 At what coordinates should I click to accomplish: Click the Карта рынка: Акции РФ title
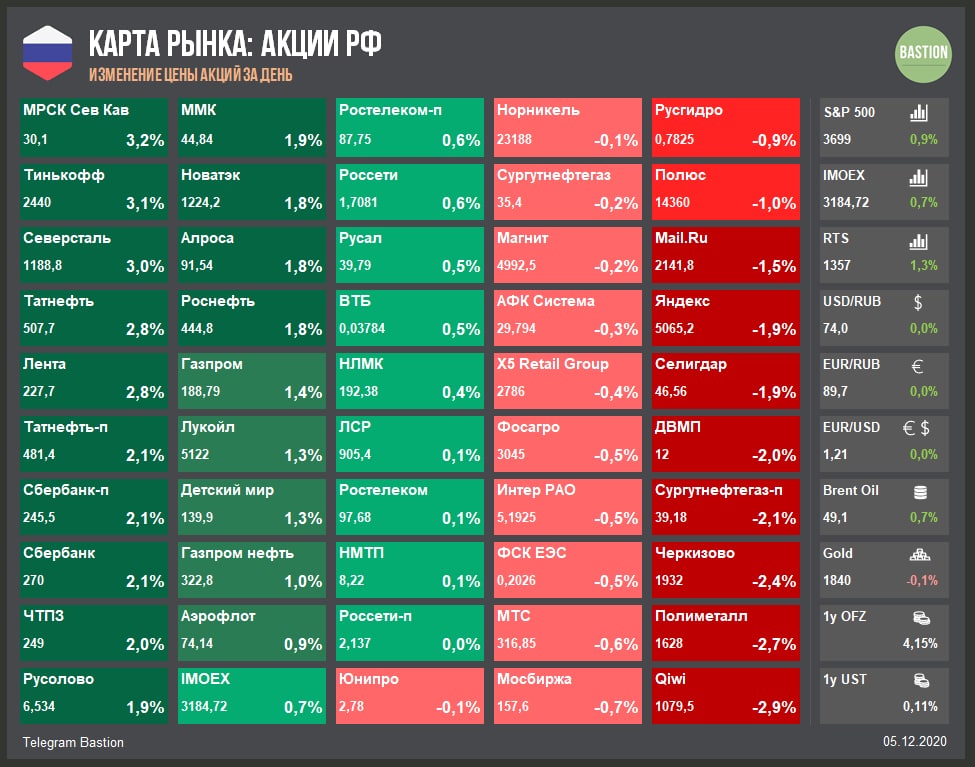pos(235,45)
